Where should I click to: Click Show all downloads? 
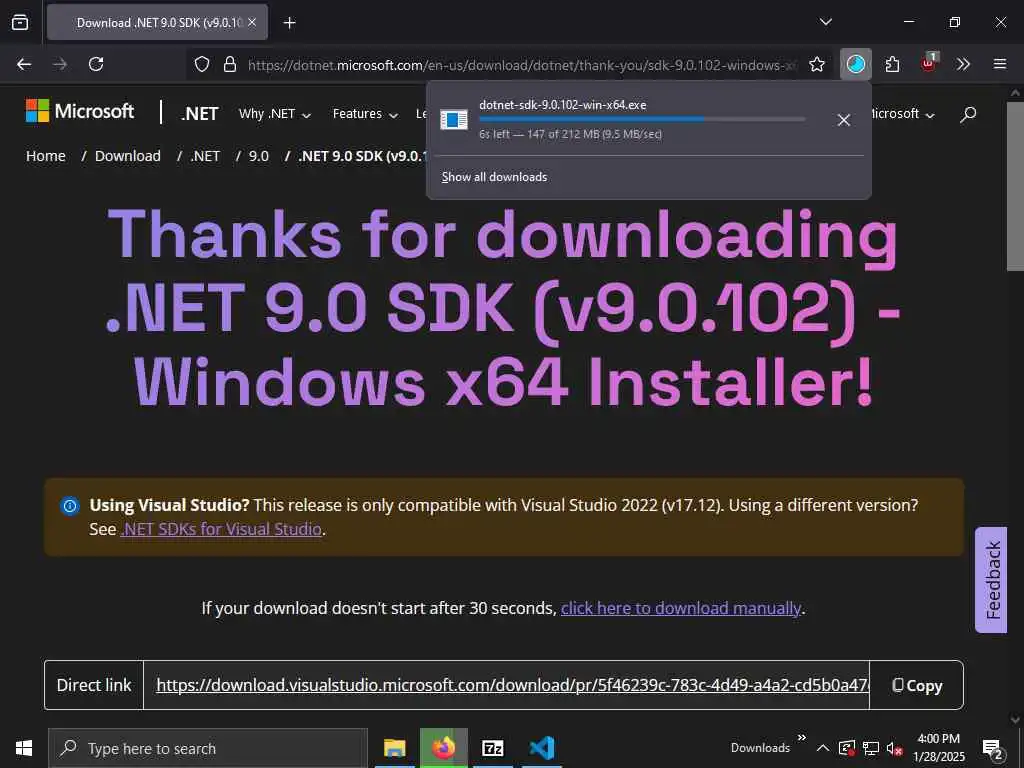pyautogui.click(x=494, y=177)
